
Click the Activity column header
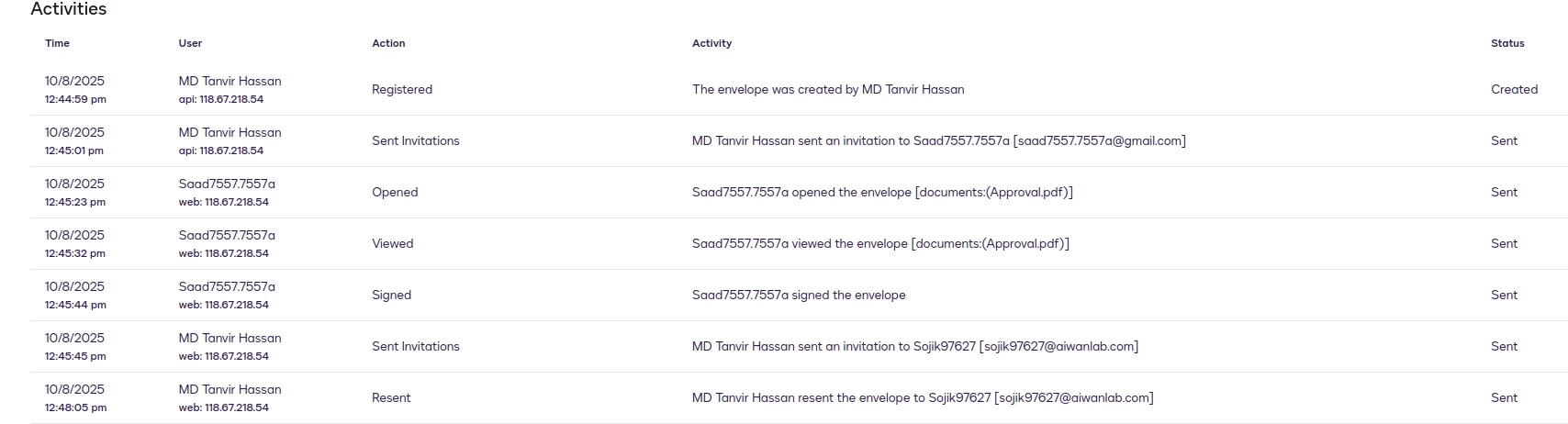(711, 43)
